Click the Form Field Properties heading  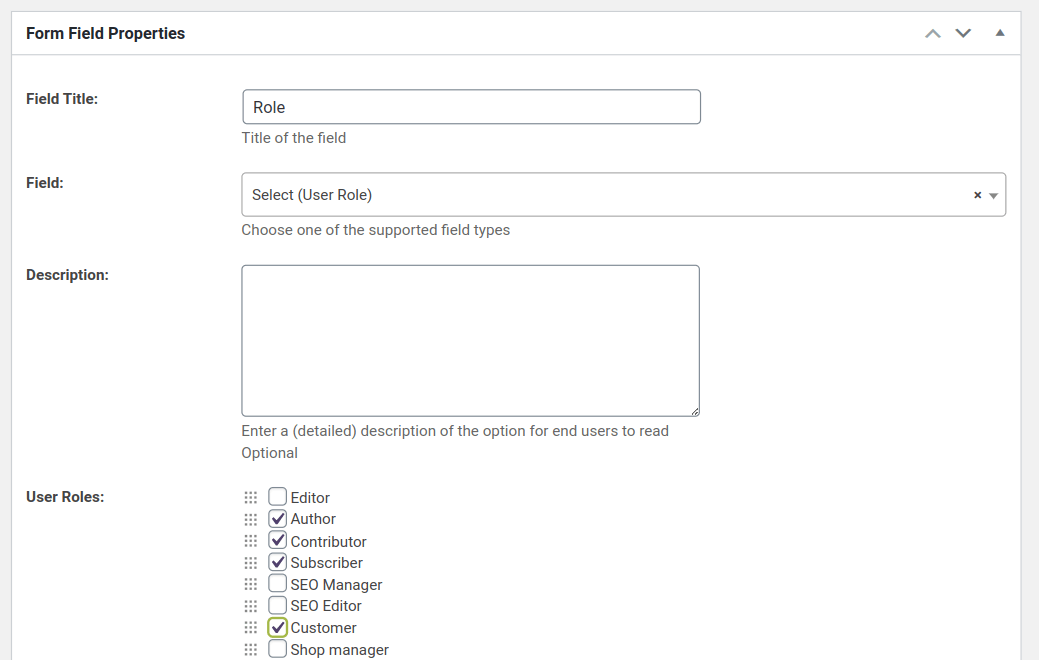(x=105, y=33)
